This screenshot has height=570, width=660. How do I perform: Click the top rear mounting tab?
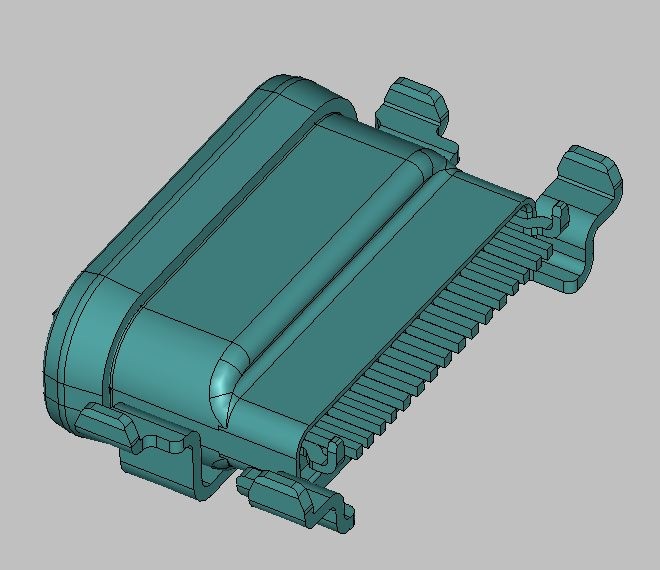tap(415, 100)
